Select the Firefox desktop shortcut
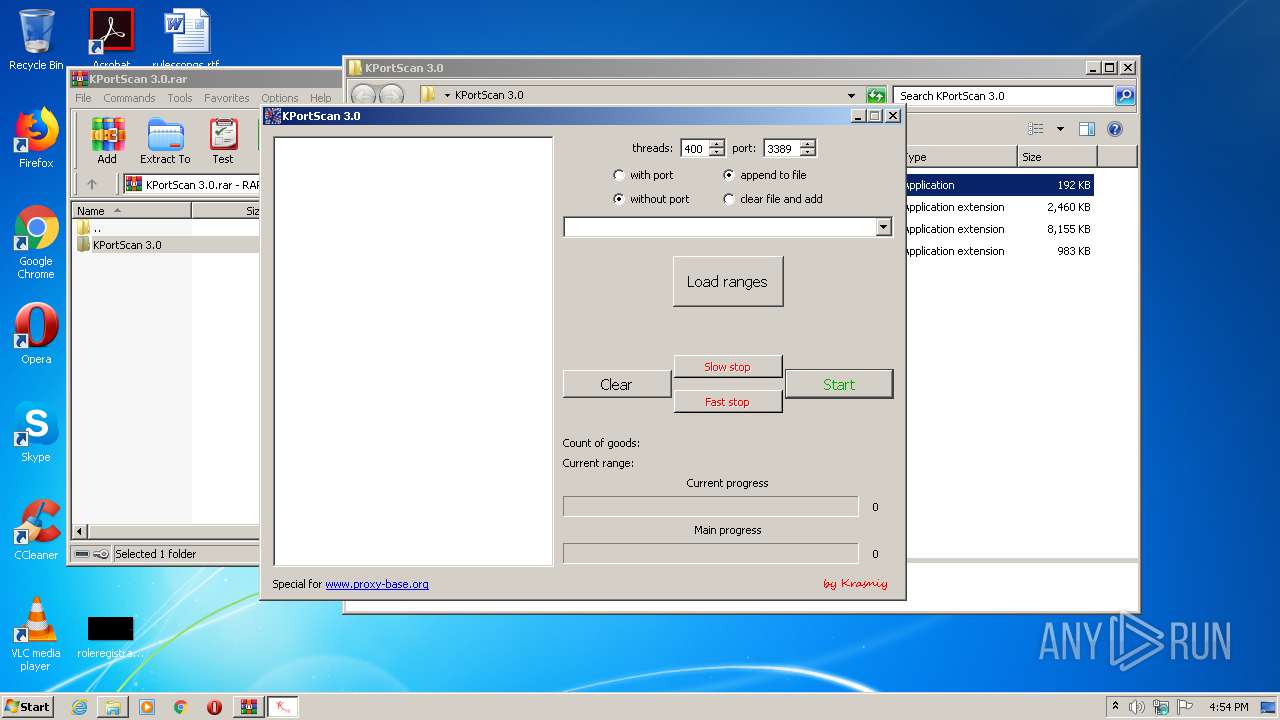Screen dimensions: 1280x720 (x=36, y=138)
